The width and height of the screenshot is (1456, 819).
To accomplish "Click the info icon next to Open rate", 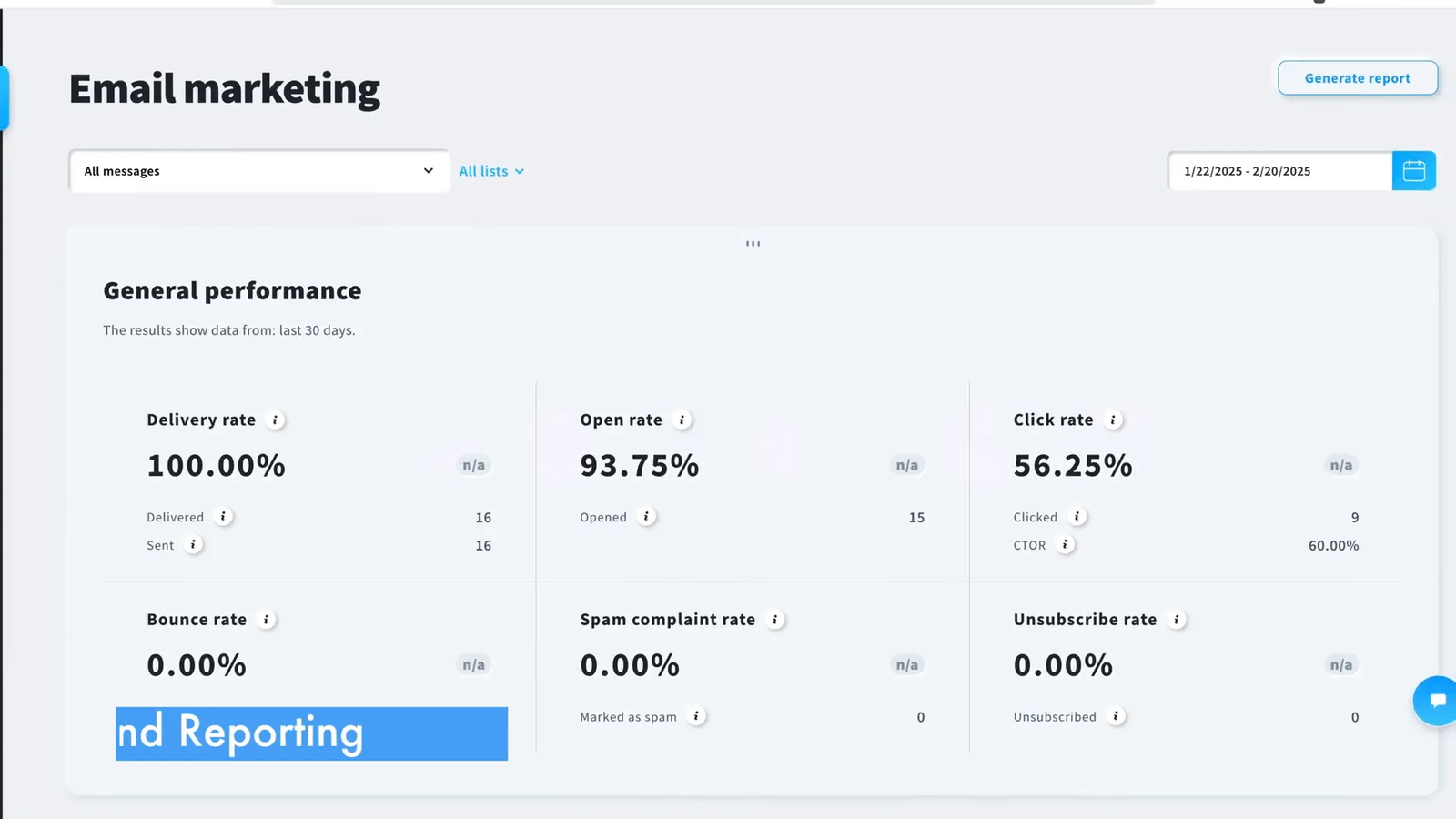I will point(682,420).
